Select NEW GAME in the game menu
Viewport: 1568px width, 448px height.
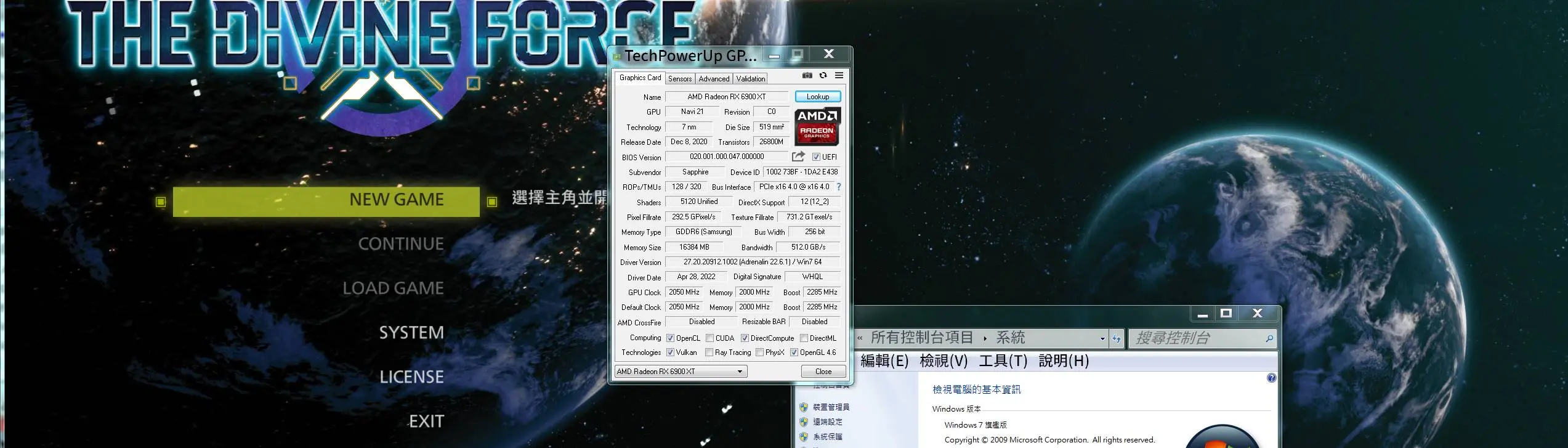(326, 202)
